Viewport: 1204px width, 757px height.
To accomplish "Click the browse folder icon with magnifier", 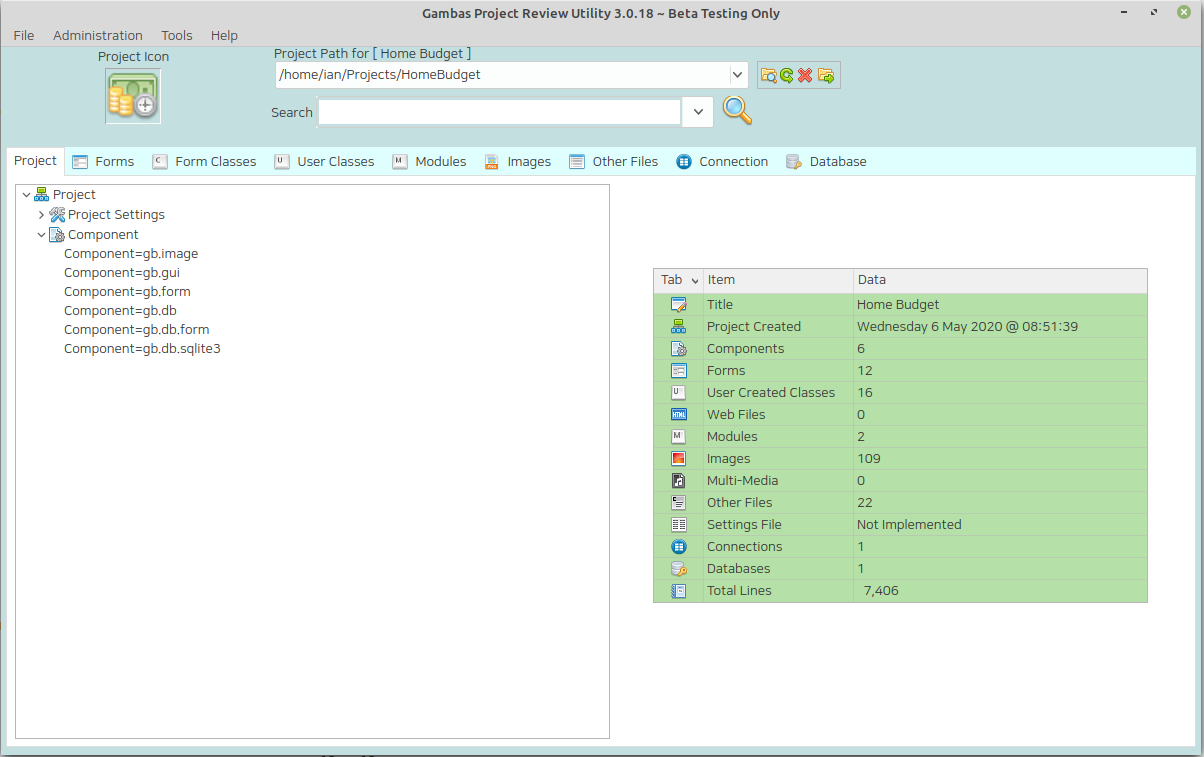I will [x=768, y=75].
